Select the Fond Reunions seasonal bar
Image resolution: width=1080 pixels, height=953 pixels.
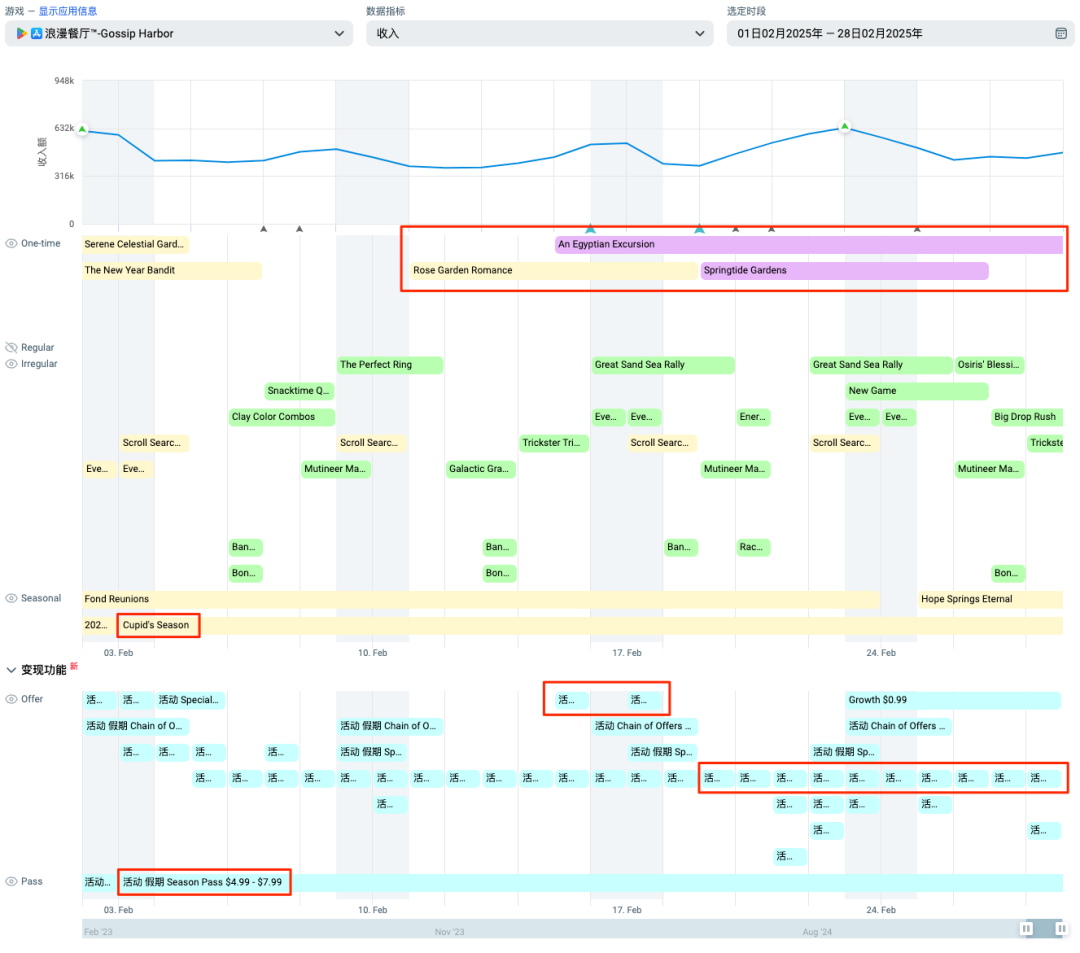(x=481, y=600)
